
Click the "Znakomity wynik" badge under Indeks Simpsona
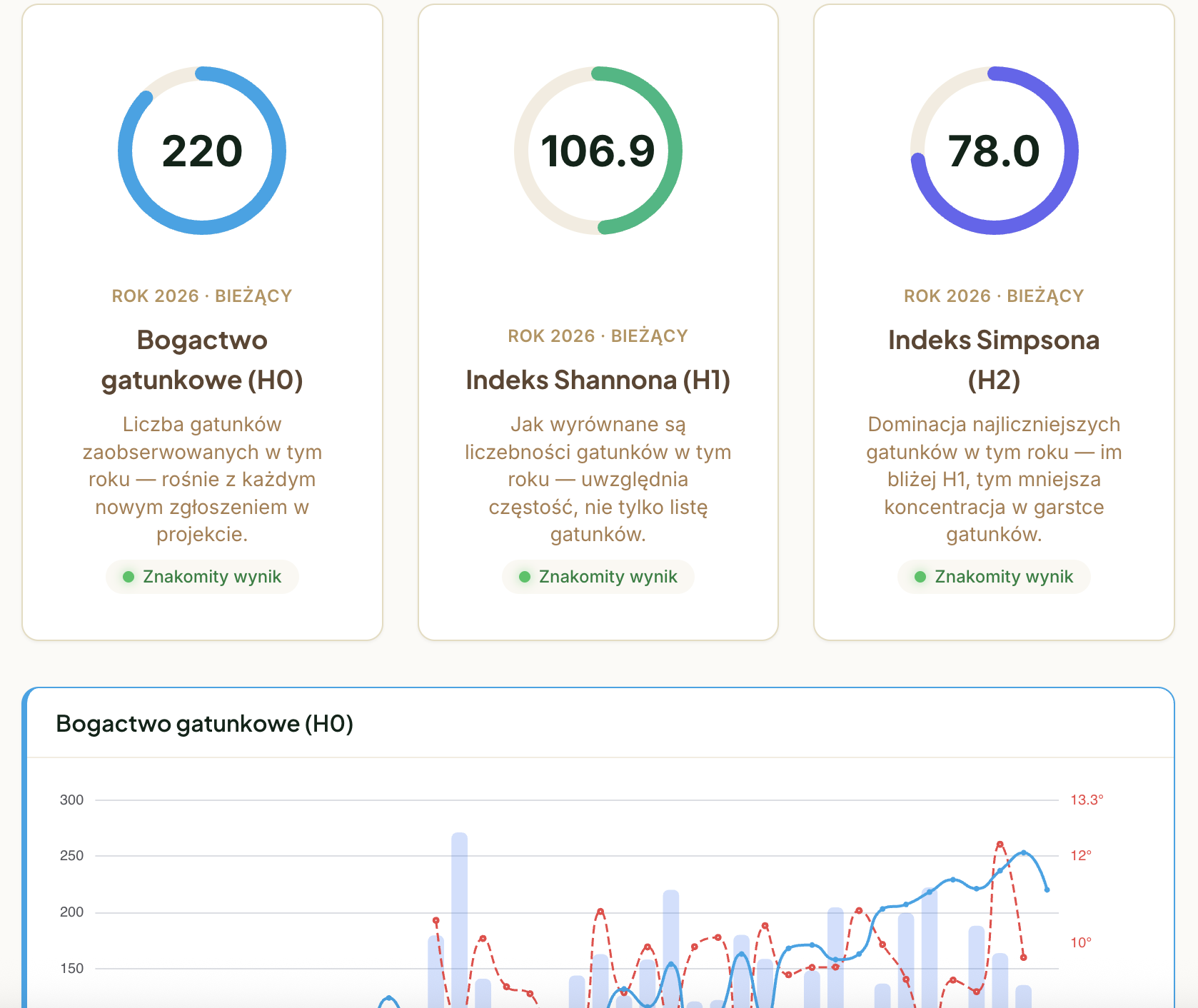click(x=994, y=577)
